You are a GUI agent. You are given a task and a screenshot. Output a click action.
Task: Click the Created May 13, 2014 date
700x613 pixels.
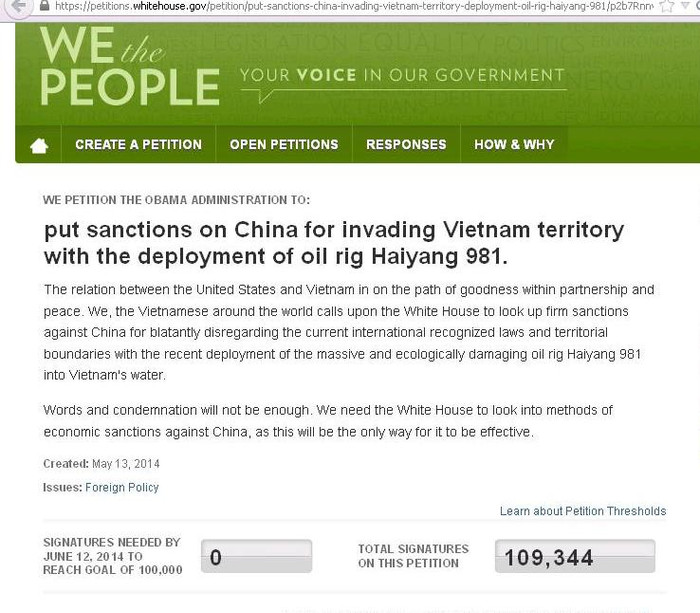[101, 464]
